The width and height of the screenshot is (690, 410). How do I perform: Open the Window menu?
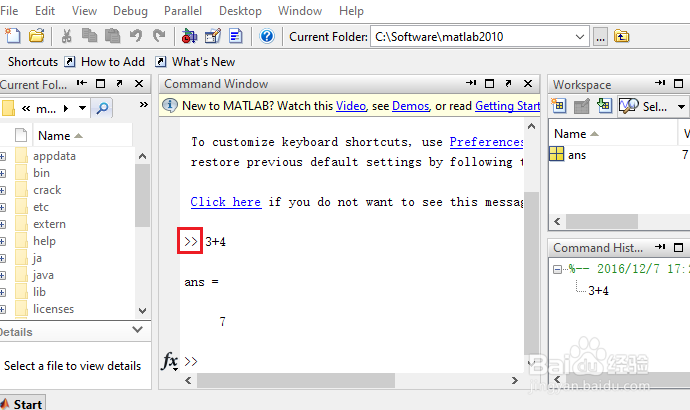tap(300, 11)
